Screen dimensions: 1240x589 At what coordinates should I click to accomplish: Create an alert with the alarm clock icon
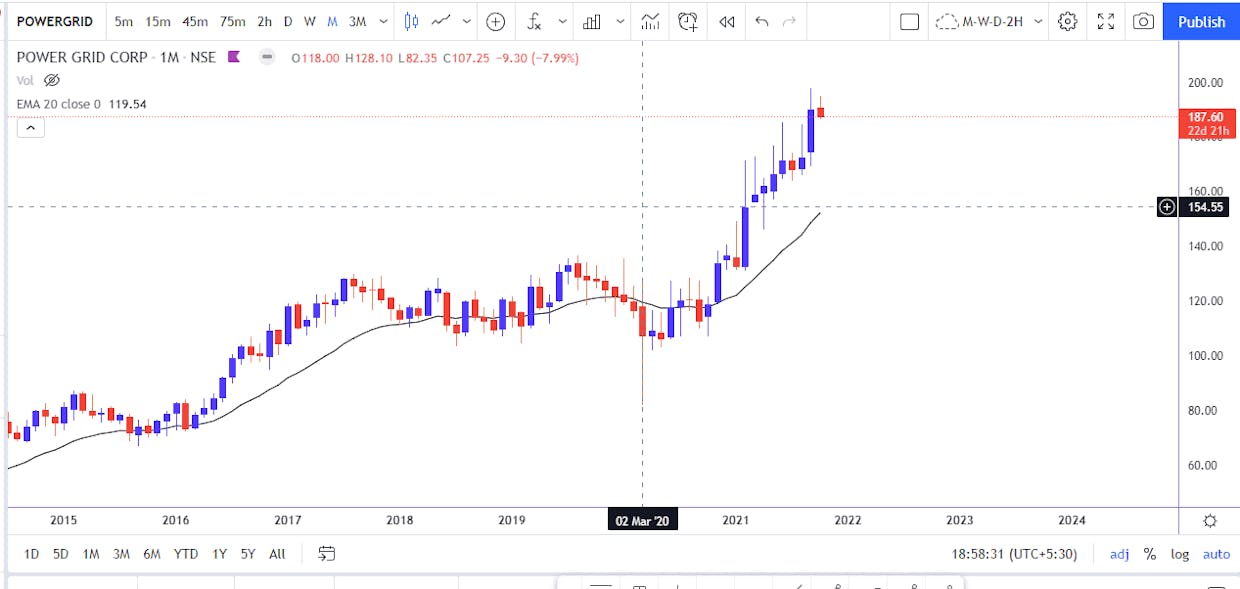[688, 21]
